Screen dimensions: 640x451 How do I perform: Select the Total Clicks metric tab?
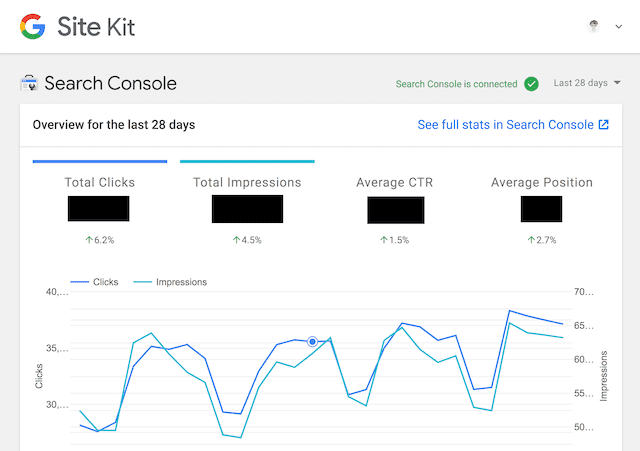(x=99, y=183)
